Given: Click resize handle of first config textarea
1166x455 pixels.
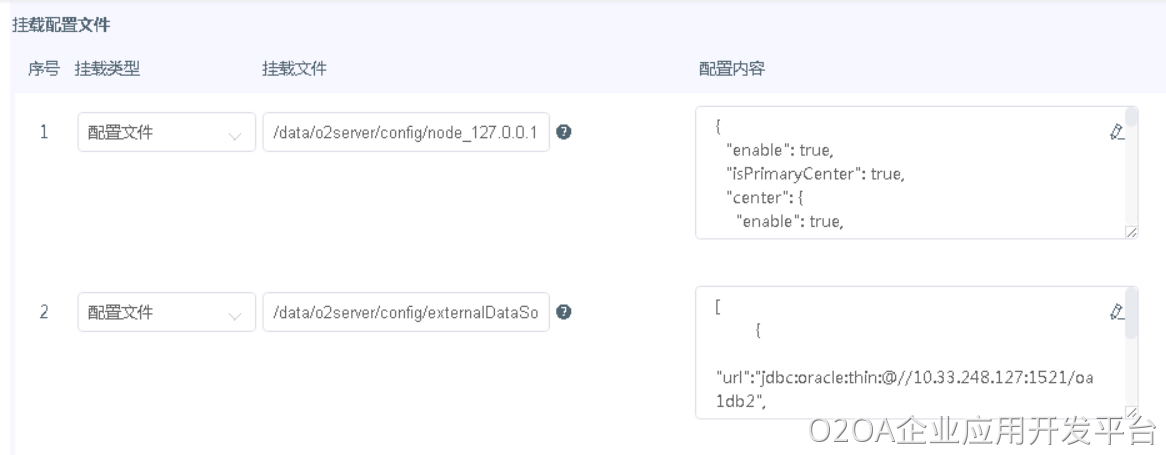Looking at the screenshot, I should (x=1130, y=232).
